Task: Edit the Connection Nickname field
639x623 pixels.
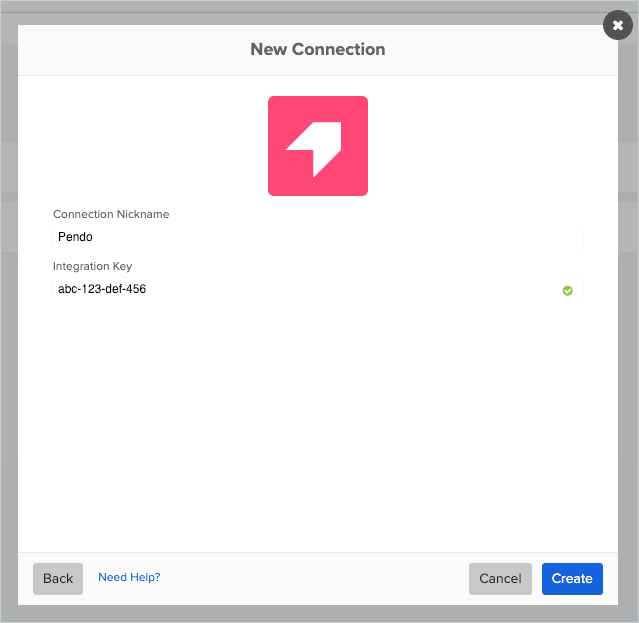Action: (318, 237)
